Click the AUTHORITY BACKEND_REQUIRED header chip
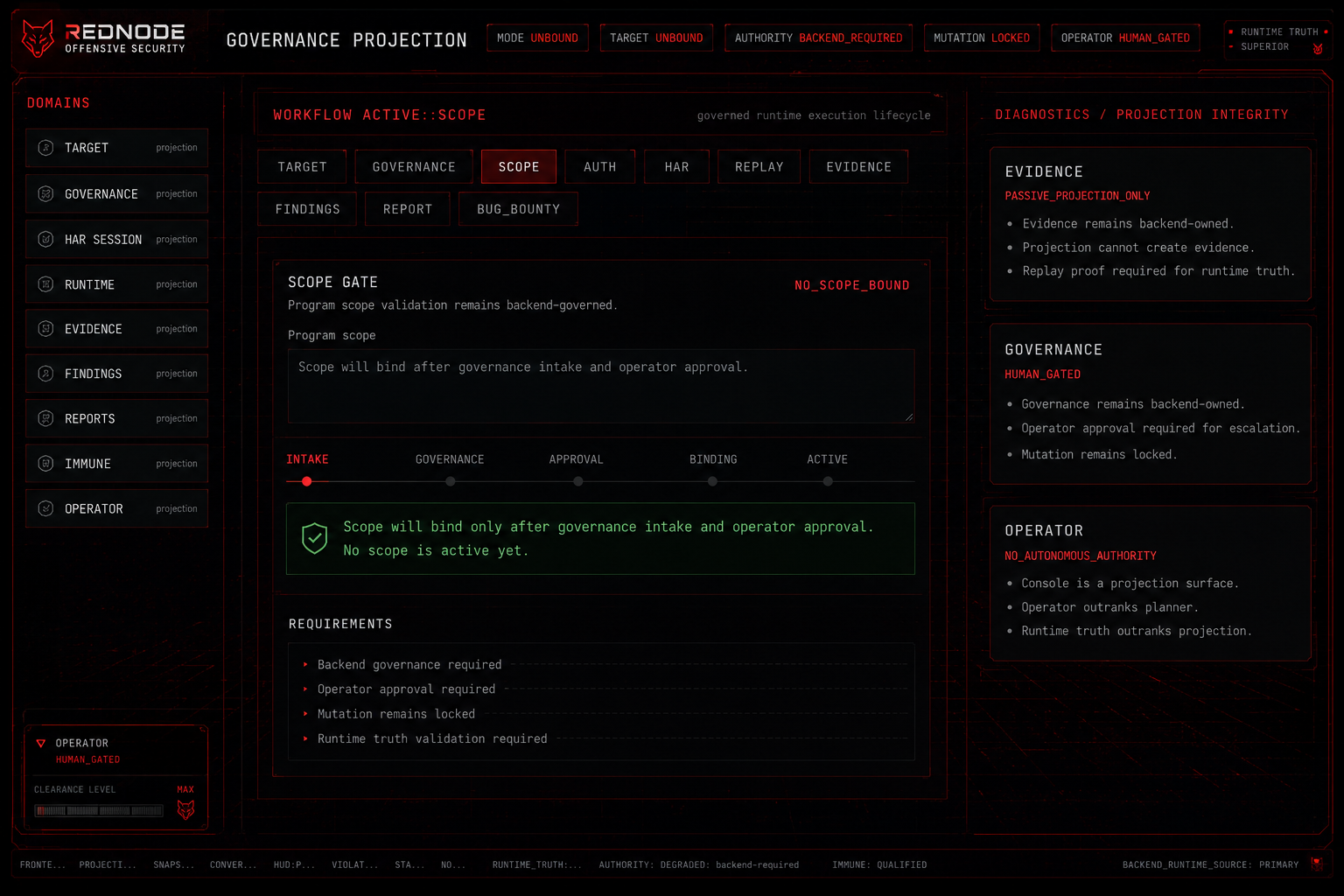Image resolution: width=1344 pixels, height=896 pixels. point(818,38)
